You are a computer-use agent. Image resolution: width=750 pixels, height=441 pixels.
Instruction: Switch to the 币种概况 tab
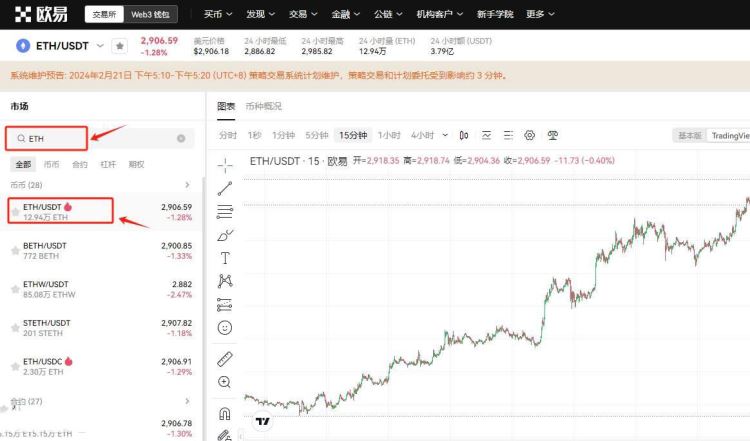[264, 106]
